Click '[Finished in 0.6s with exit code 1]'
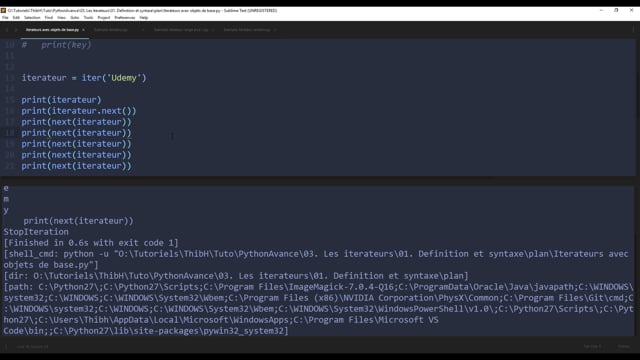Viewport: 640px width, 360px height. [x=91, y=243]
